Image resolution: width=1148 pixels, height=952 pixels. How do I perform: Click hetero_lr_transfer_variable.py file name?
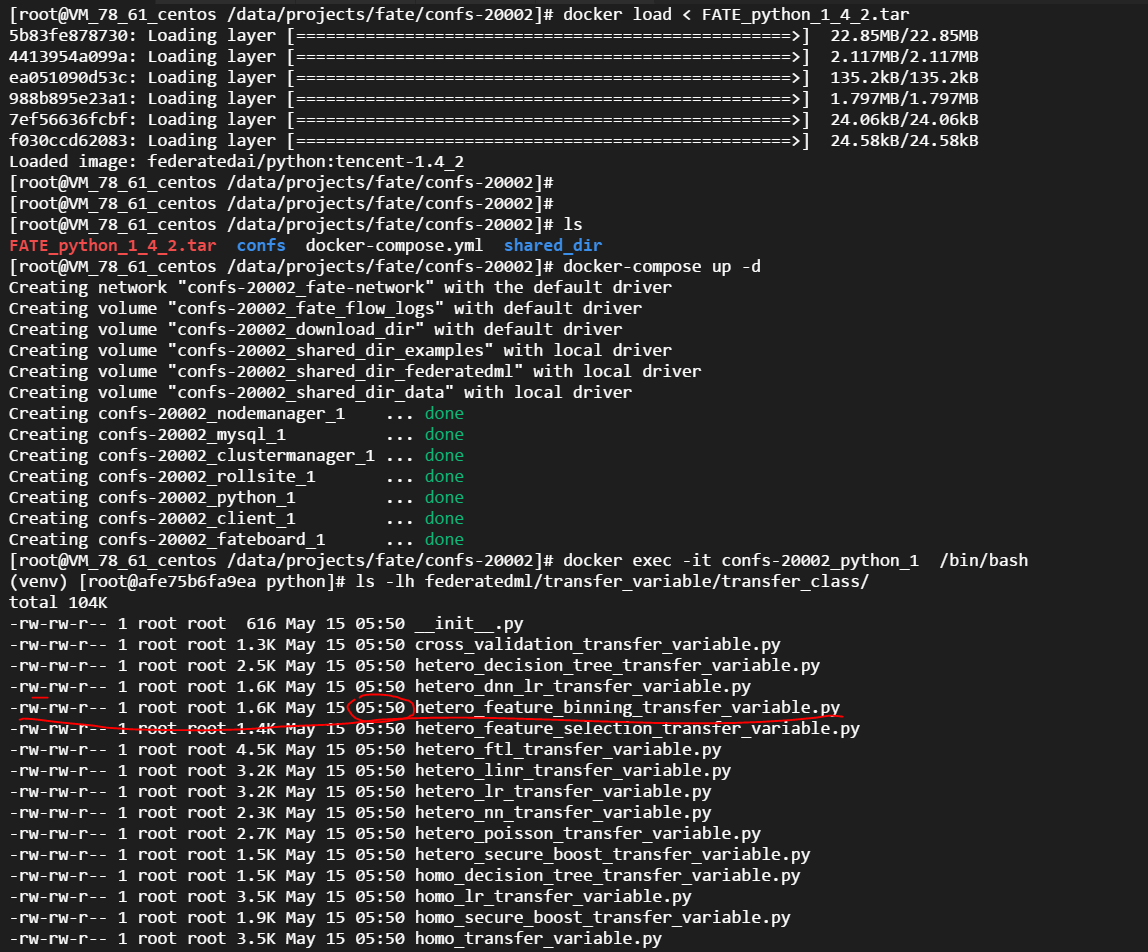coord(563,792)
